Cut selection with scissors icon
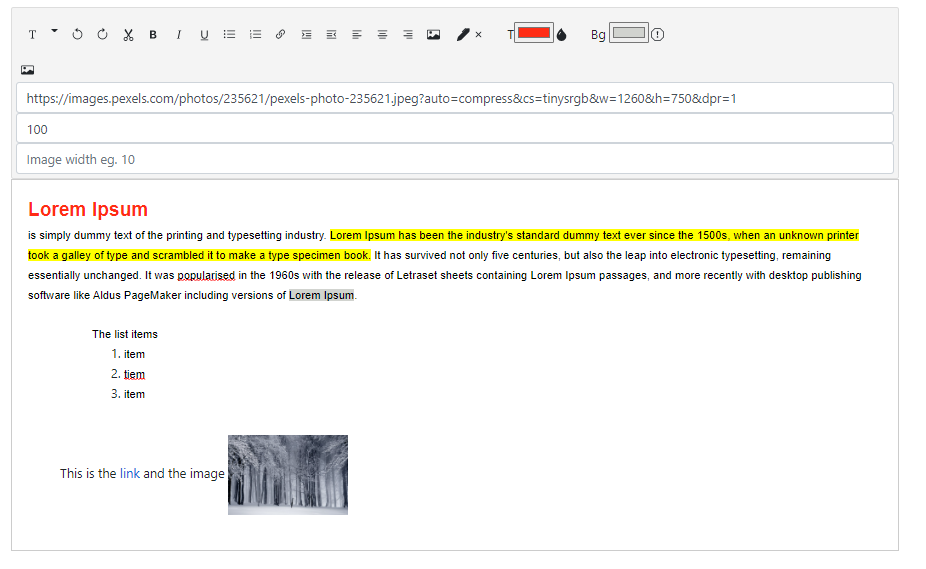This screenshot has height=569, width=926. [x=128, y=35]
